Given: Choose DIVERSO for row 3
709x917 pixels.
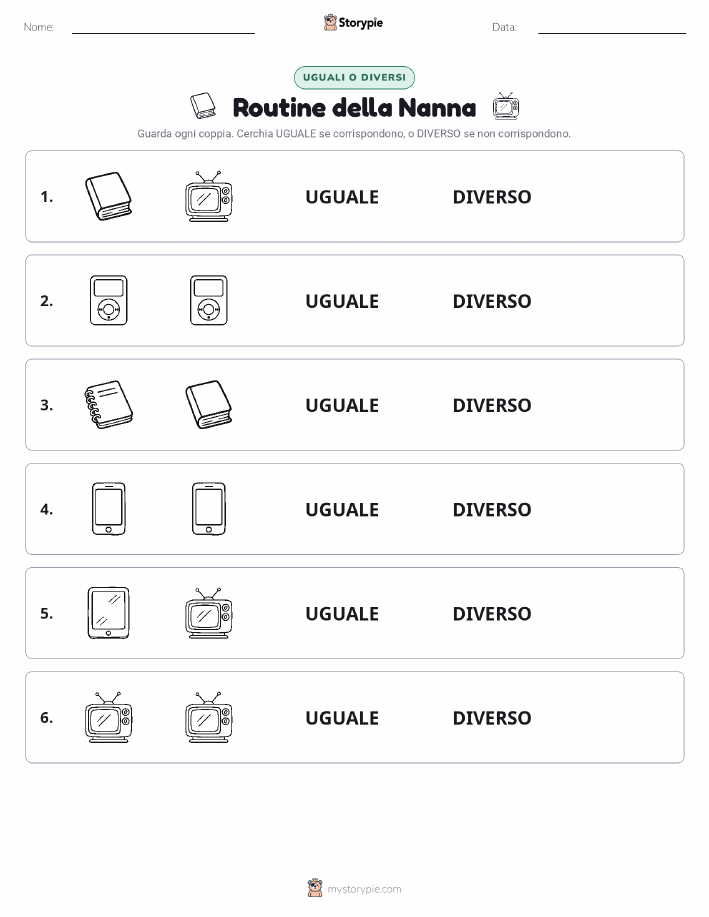Looking at the screenshot, I should 492,405.
